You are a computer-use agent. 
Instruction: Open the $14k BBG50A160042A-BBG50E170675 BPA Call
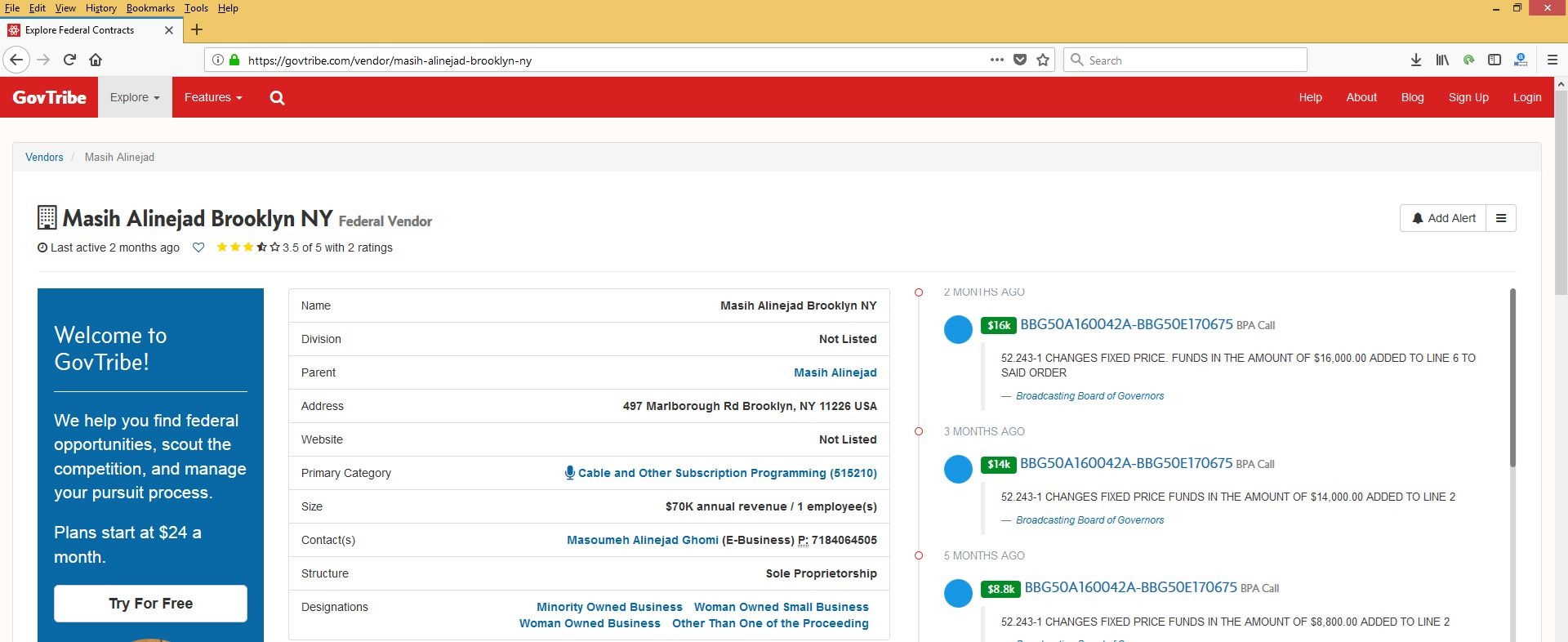click(1126, 463)
